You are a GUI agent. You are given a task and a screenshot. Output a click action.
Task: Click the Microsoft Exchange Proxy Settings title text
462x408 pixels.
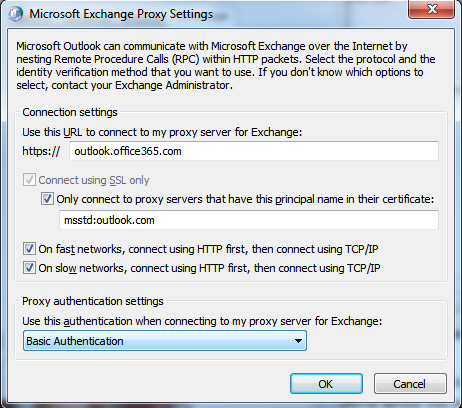[x=121, y=14]
